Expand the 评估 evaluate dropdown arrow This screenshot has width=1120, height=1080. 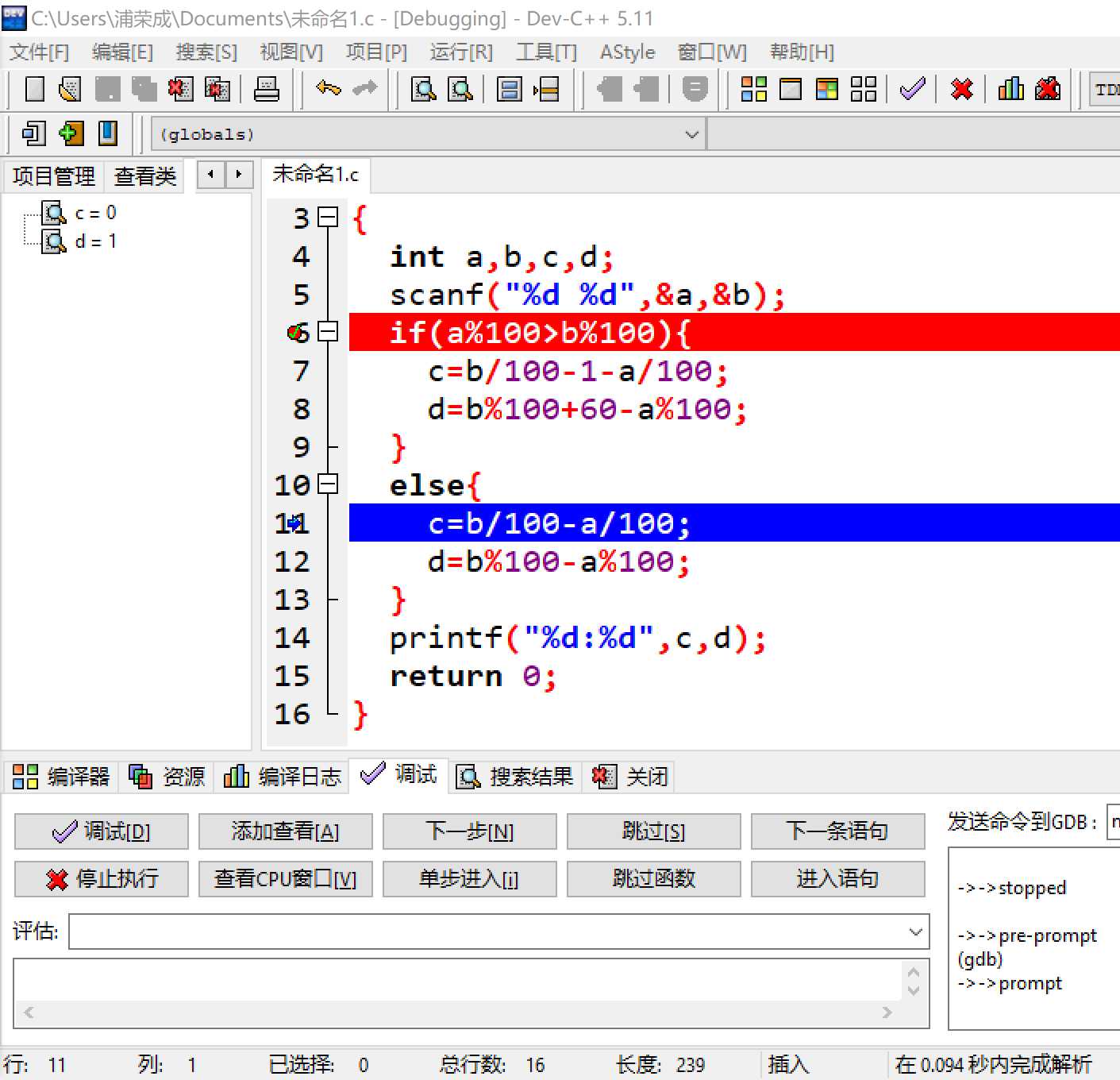tap(916, 931)
